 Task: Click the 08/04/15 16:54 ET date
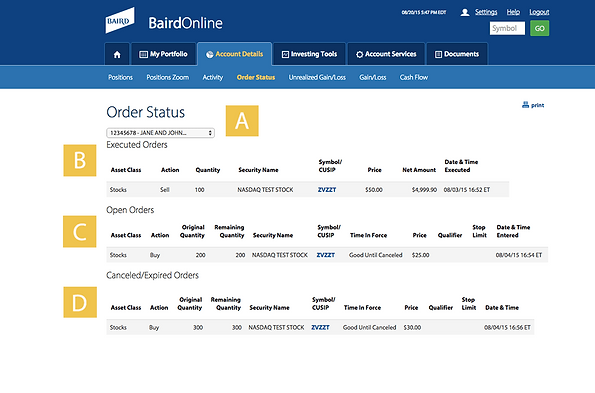tap(519, 255)
